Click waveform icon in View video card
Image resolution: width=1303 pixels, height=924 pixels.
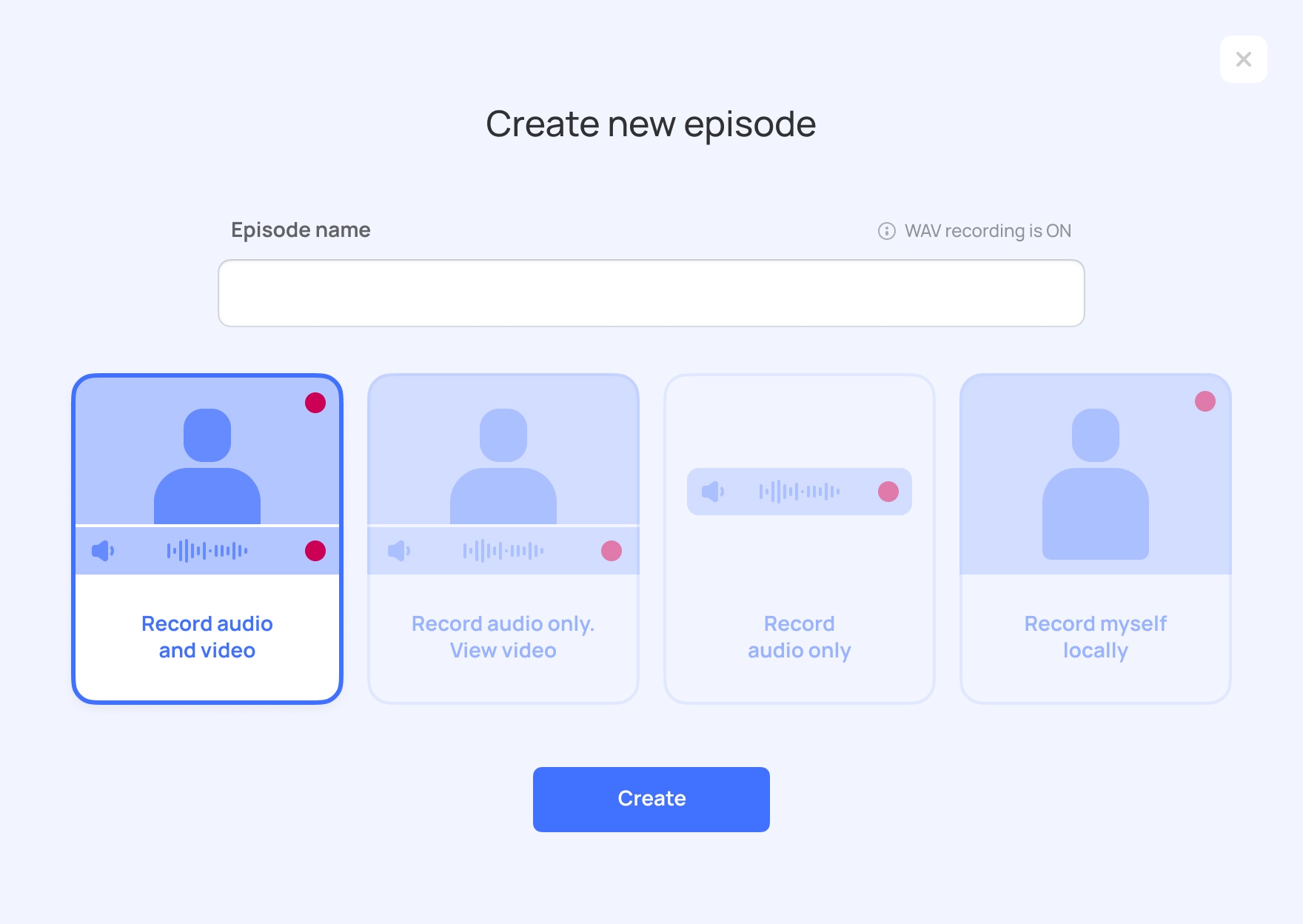tap(503, 551)
